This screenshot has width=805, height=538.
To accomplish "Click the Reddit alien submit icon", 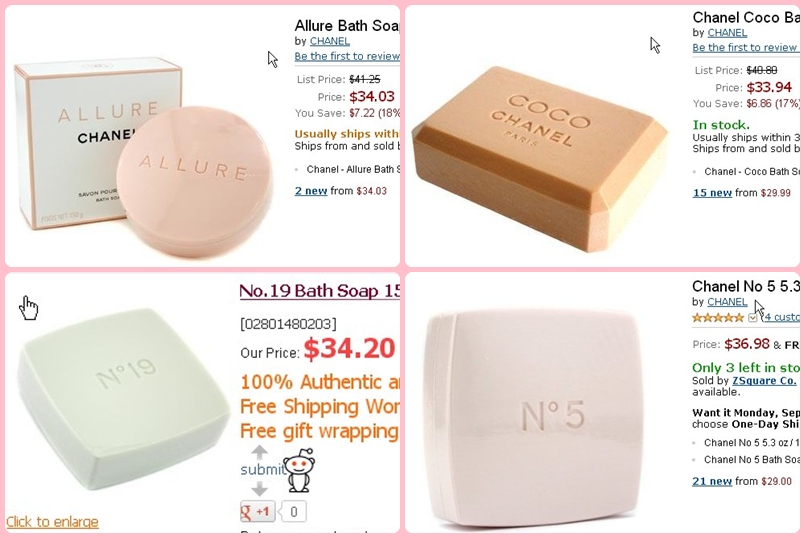I will tap(300, 470).
